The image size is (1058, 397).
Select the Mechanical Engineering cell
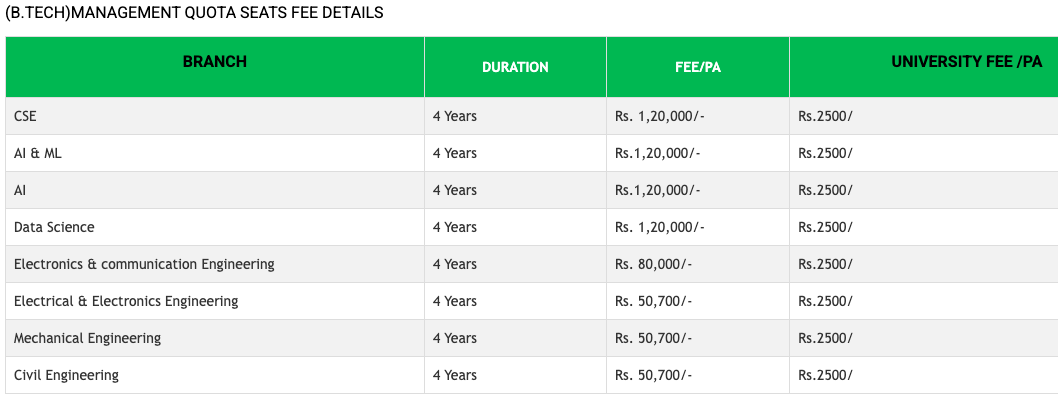pos(215,338)
